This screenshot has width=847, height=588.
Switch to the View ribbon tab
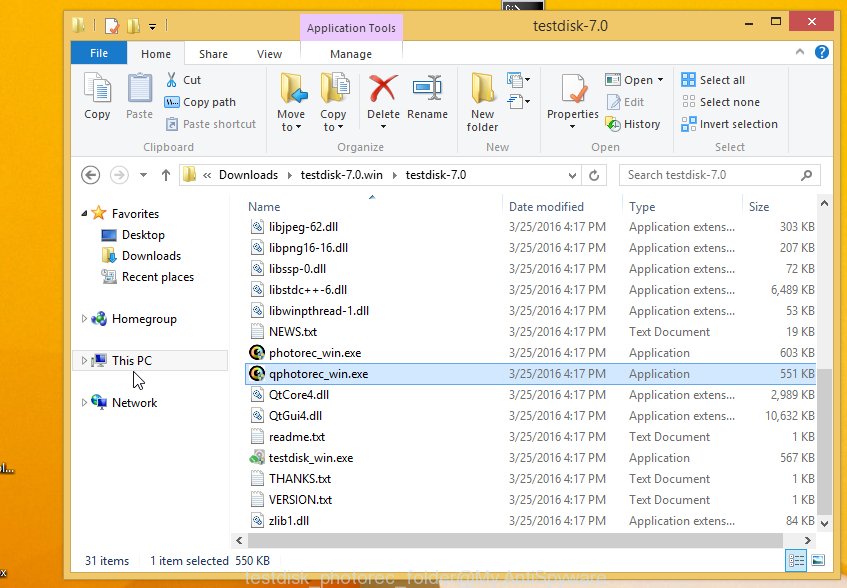pyautogui.click(x=269, y=54)
